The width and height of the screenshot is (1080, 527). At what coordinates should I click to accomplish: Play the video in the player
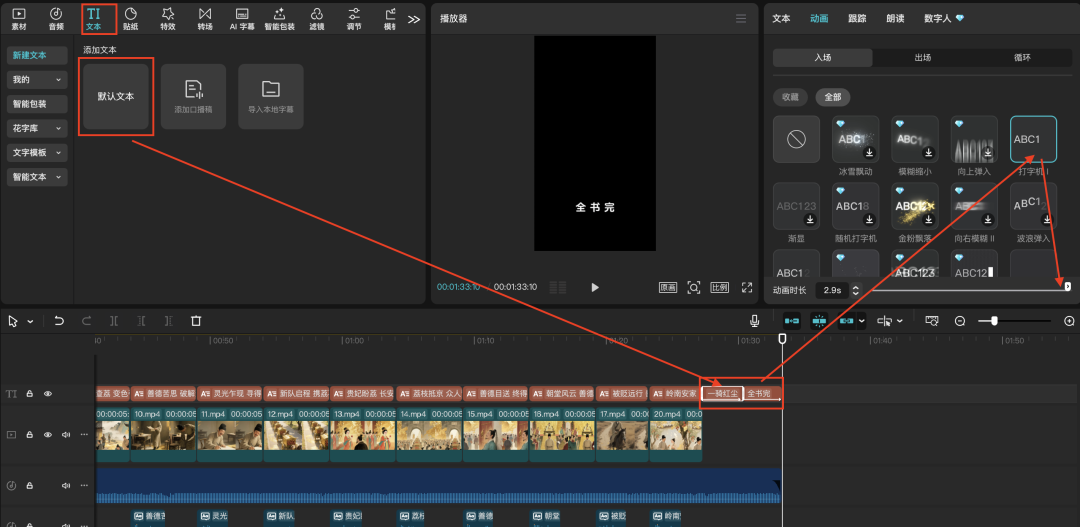(x=595, y=287)
